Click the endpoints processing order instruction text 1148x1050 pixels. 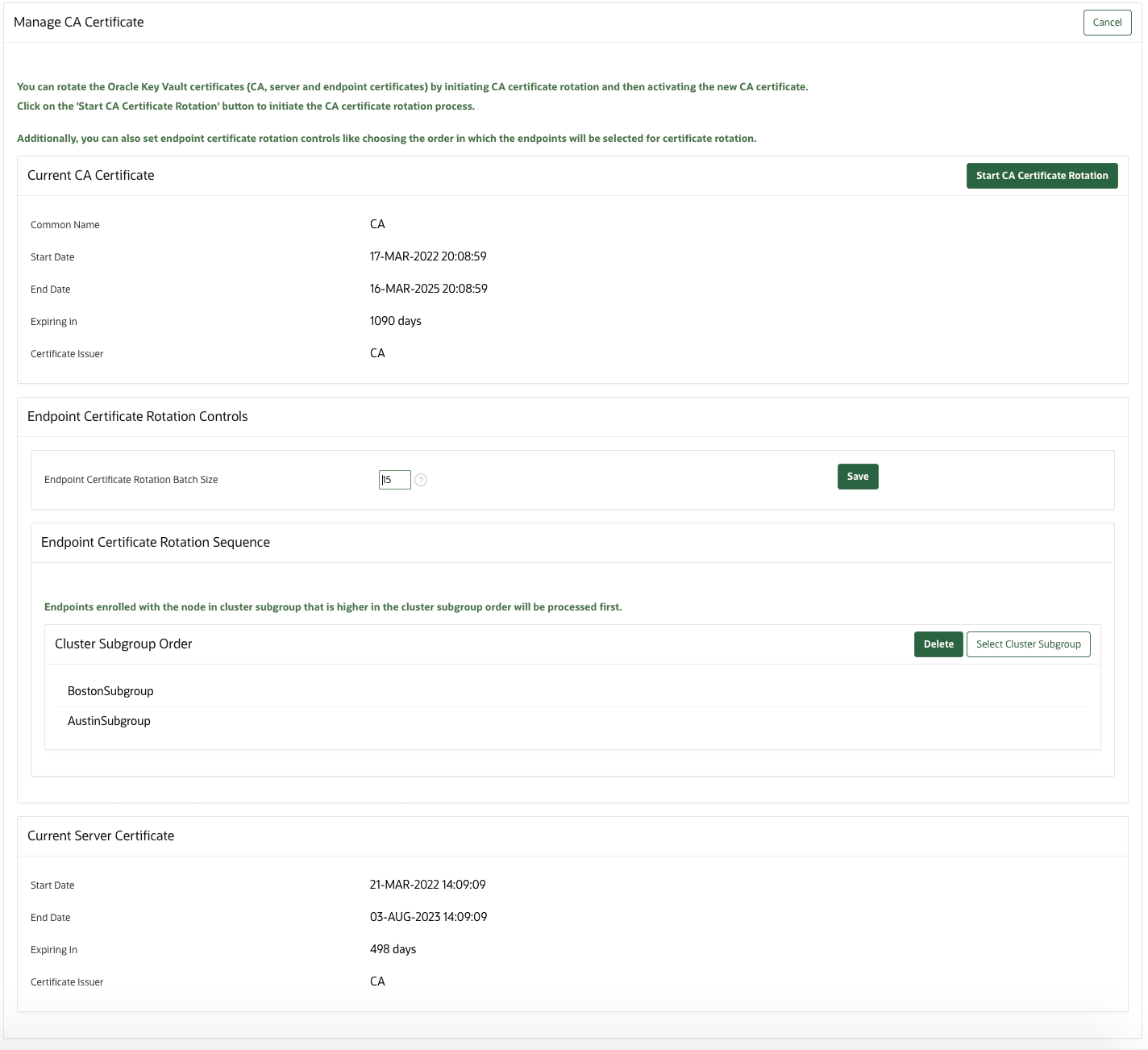pyautogui.click(x=331, y=606)
